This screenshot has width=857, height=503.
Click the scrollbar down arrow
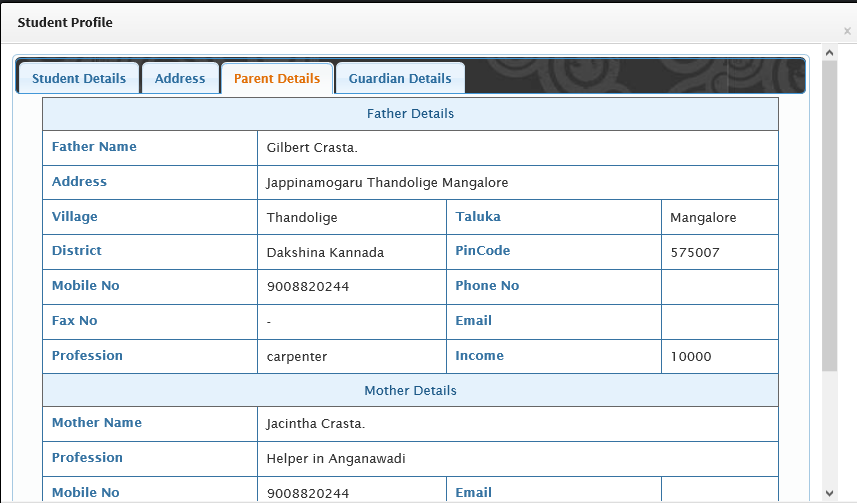pyautogui.click(x=829, y=493)
